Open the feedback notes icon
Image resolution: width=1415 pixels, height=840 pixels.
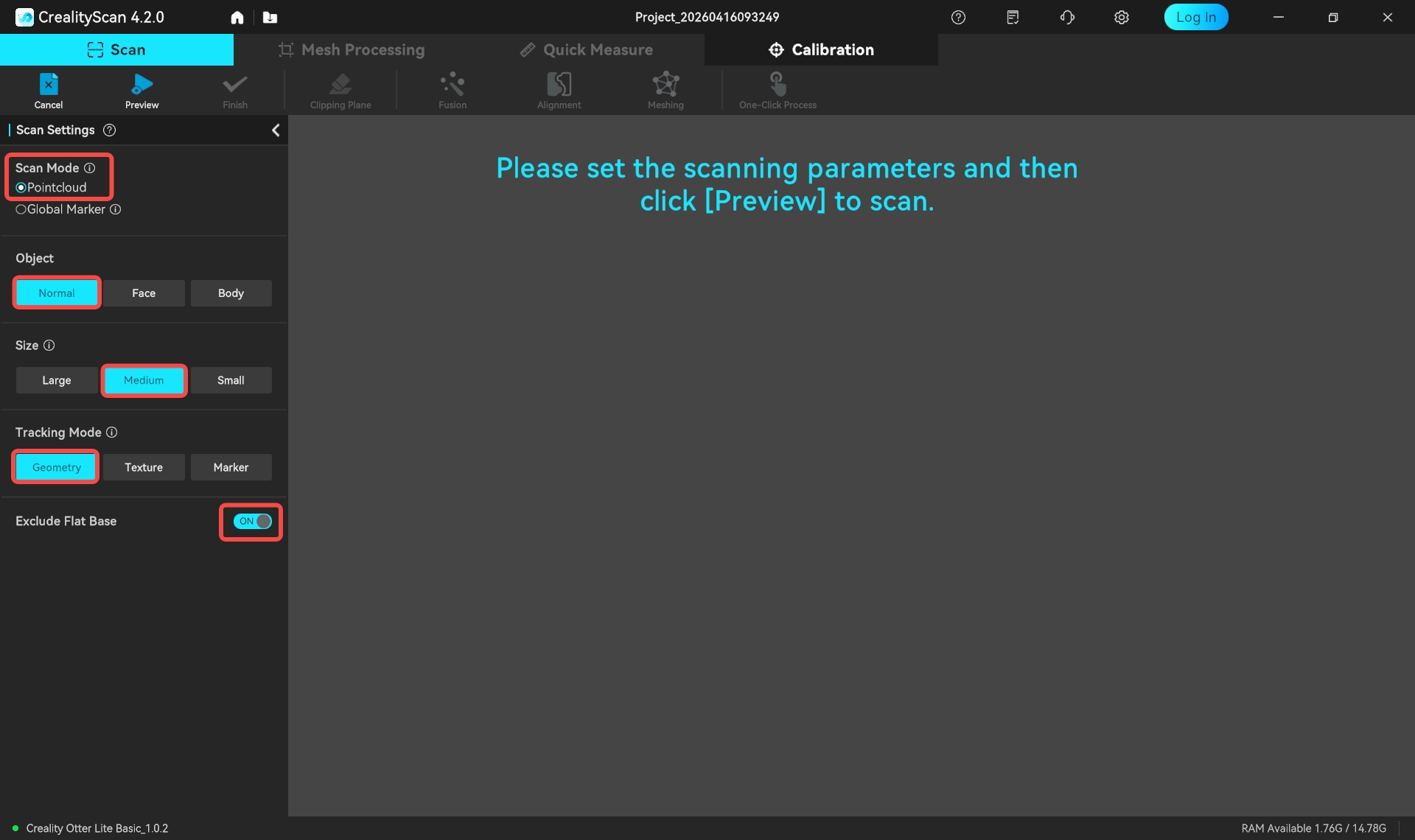coord(1013,17)
